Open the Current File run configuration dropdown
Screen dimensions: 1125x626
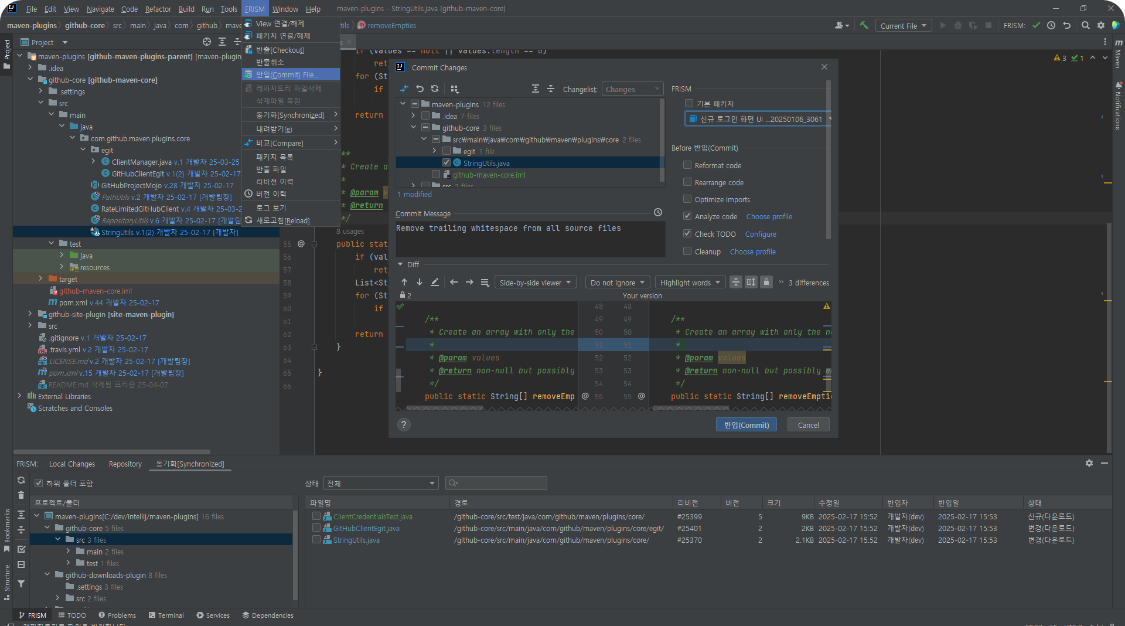click(x=903, y=26)
